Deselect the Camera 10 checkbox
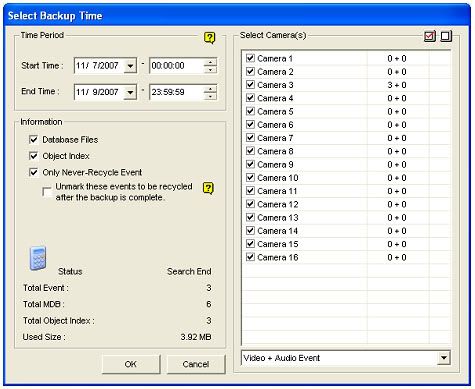Screen dimensions: 475x389 (x=250, y=177)
